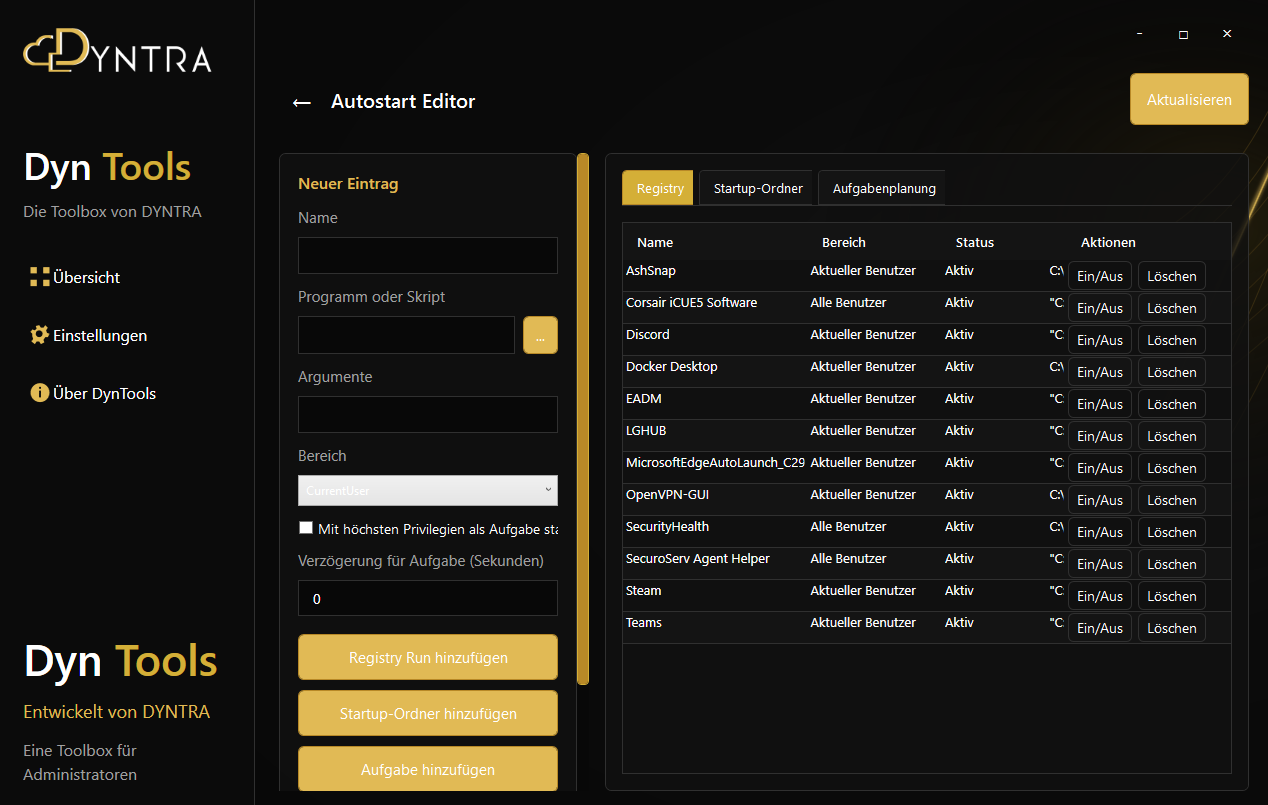Click Registry Run hinzufügen
1268x805 pixels.
coord(428,657)
